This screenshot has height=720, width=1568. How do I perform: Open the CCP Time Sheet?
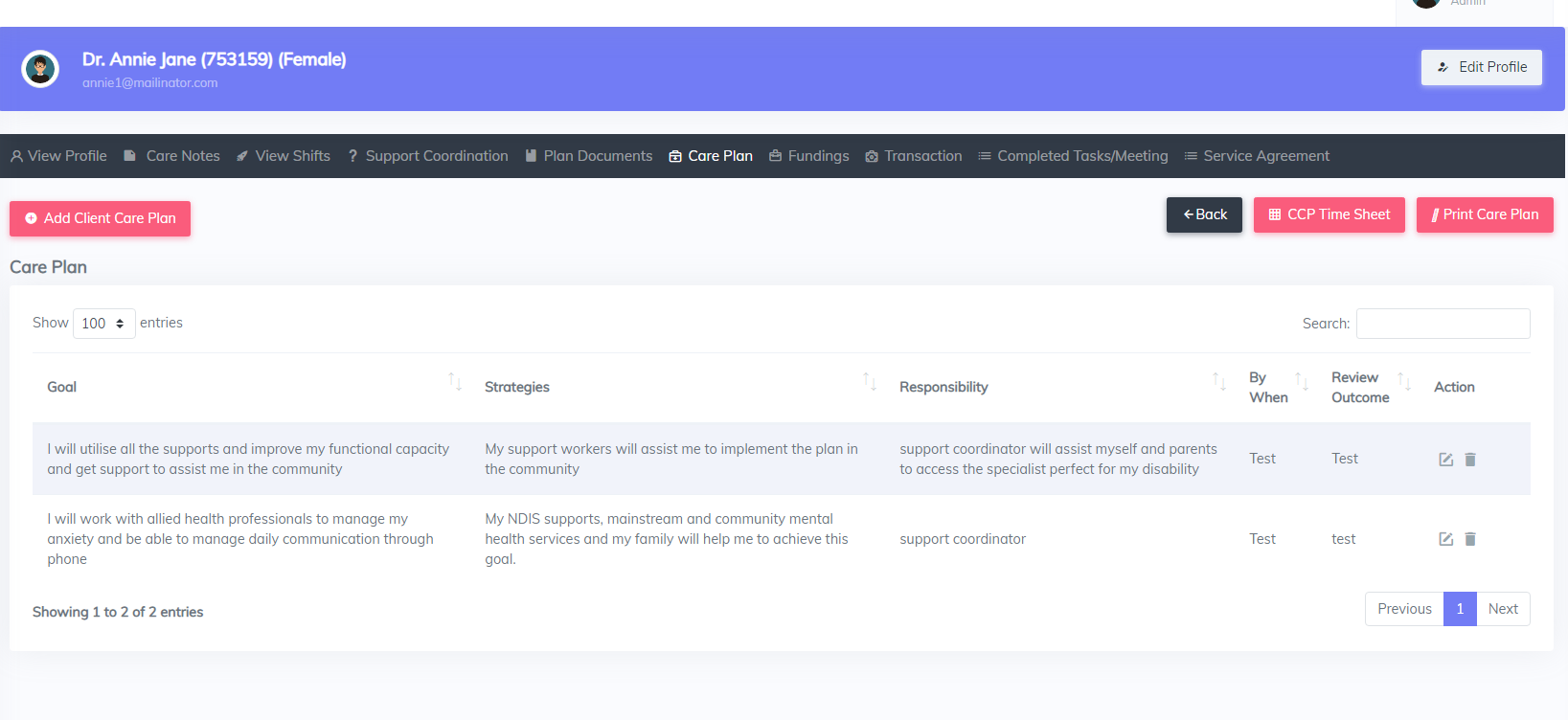(1329, 214)
